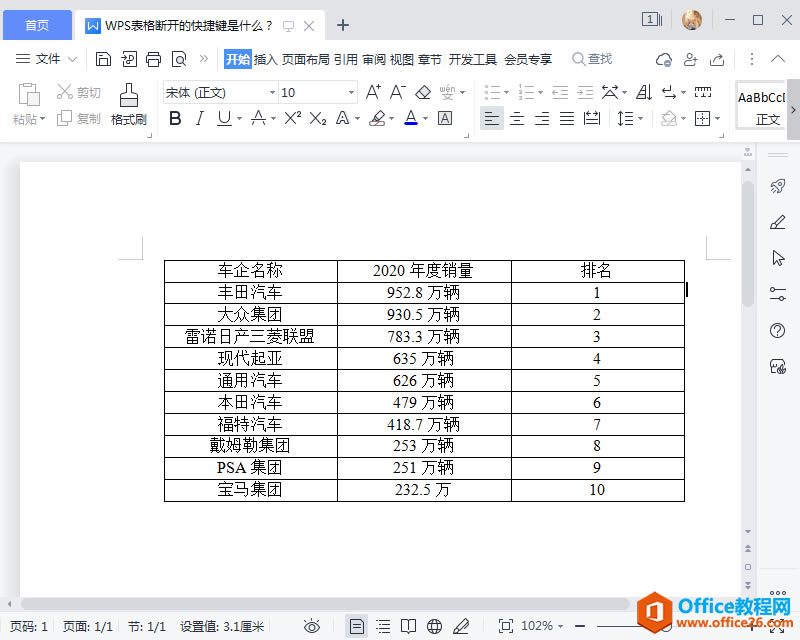800x640 pixels.
Task: Go to the 首页 home tab
Action: coord(37,25)
